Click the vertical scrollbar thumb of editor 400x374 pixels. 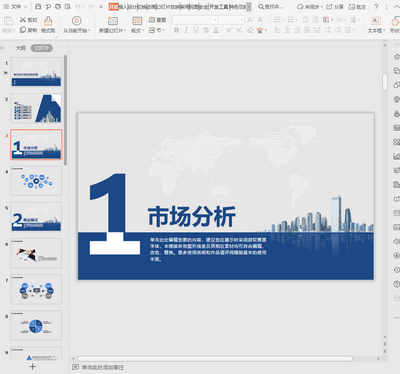tap(385, 82)
